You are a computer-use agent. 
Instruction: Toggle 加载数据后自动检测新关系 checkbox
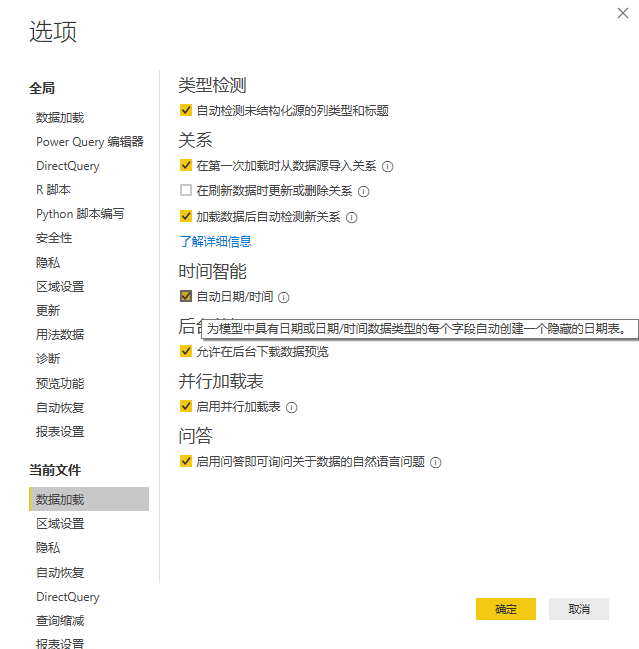(x=186, y=216)
